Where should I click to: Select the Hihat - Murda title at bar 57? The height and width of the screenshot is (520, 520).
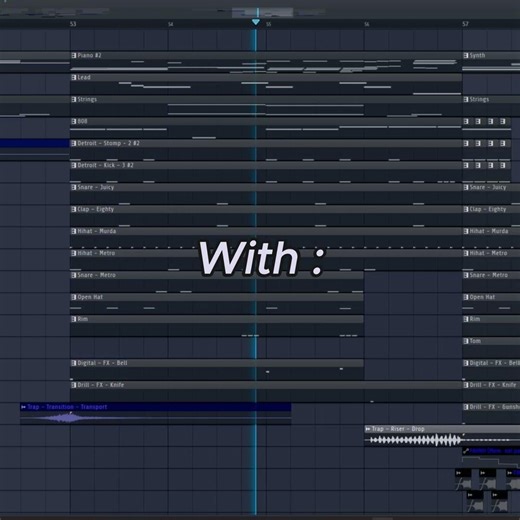coord(489,231)
